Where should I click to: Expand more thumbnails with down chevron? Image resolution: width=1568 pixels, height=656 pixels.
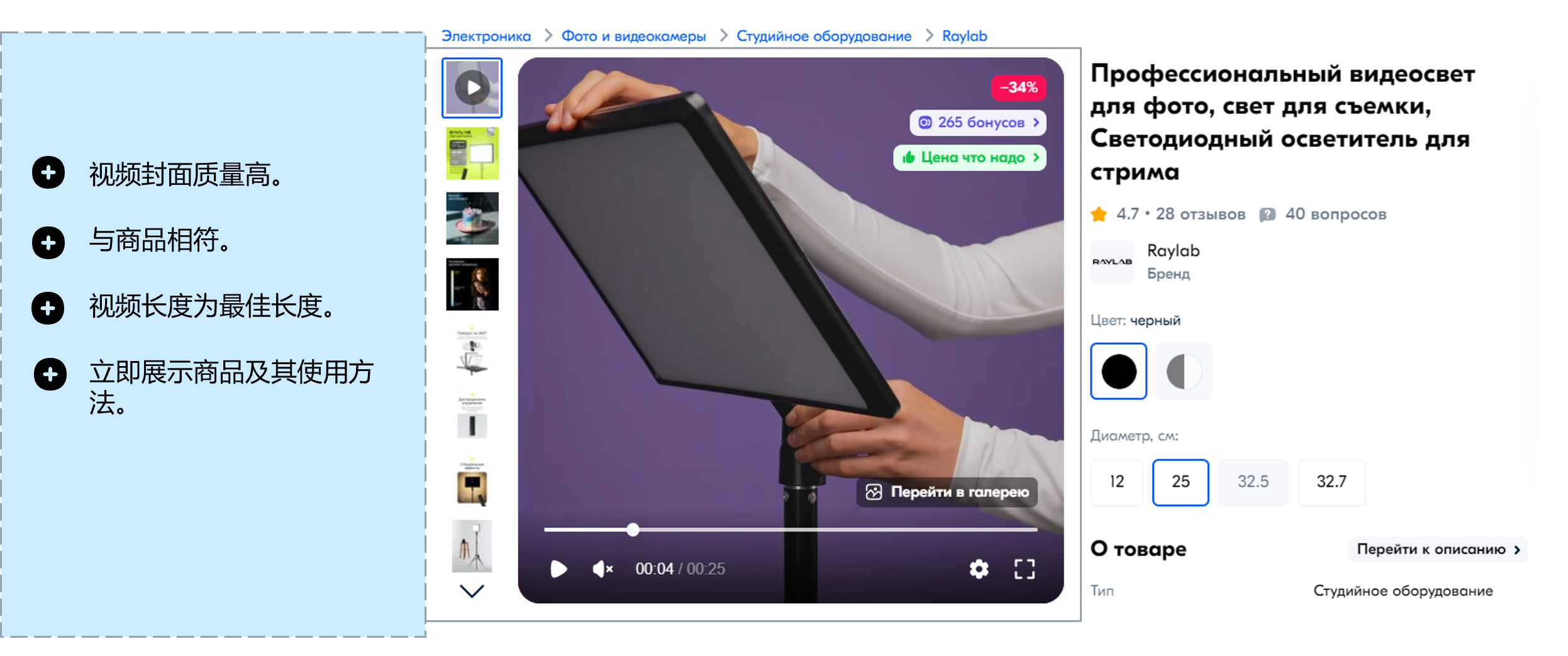pos(472,591)
